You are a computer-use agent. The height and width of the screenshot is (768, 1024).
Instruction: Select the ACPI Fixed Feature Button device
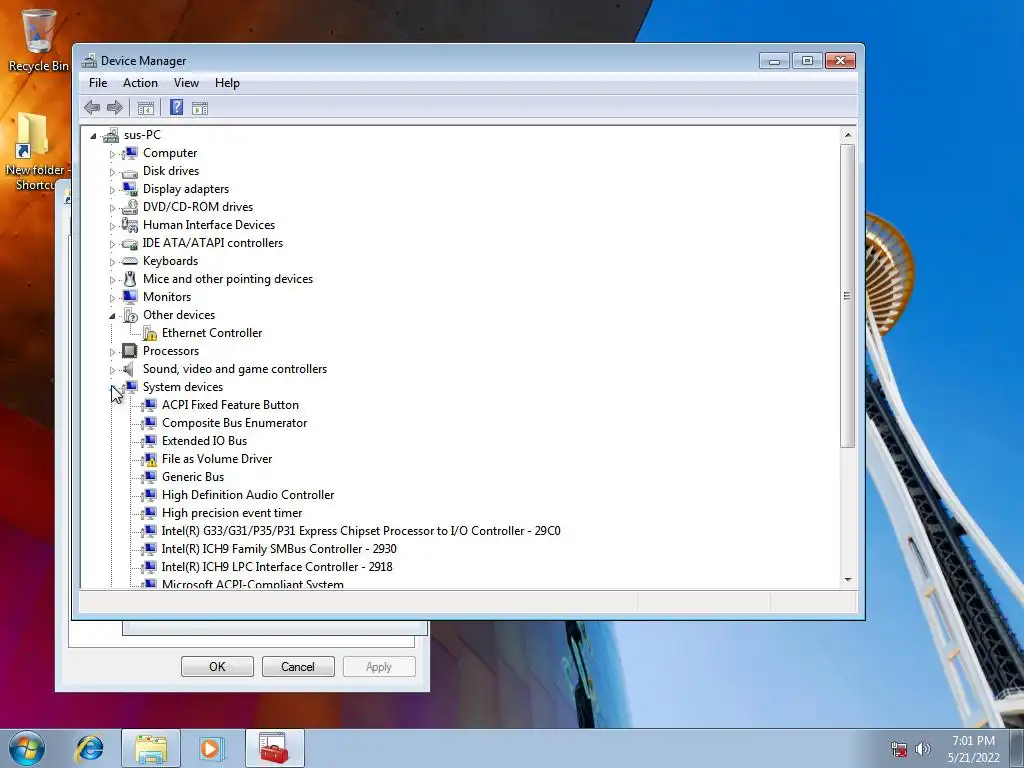coord(231,405)
